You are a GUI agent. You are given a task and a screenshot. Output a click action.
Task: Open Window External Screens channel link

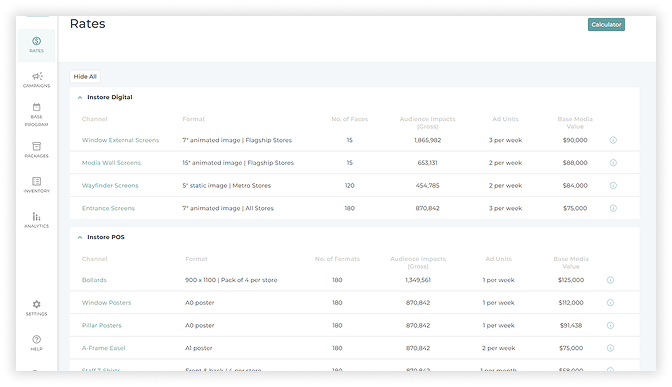pyautogui.click(x=120, y=140)
